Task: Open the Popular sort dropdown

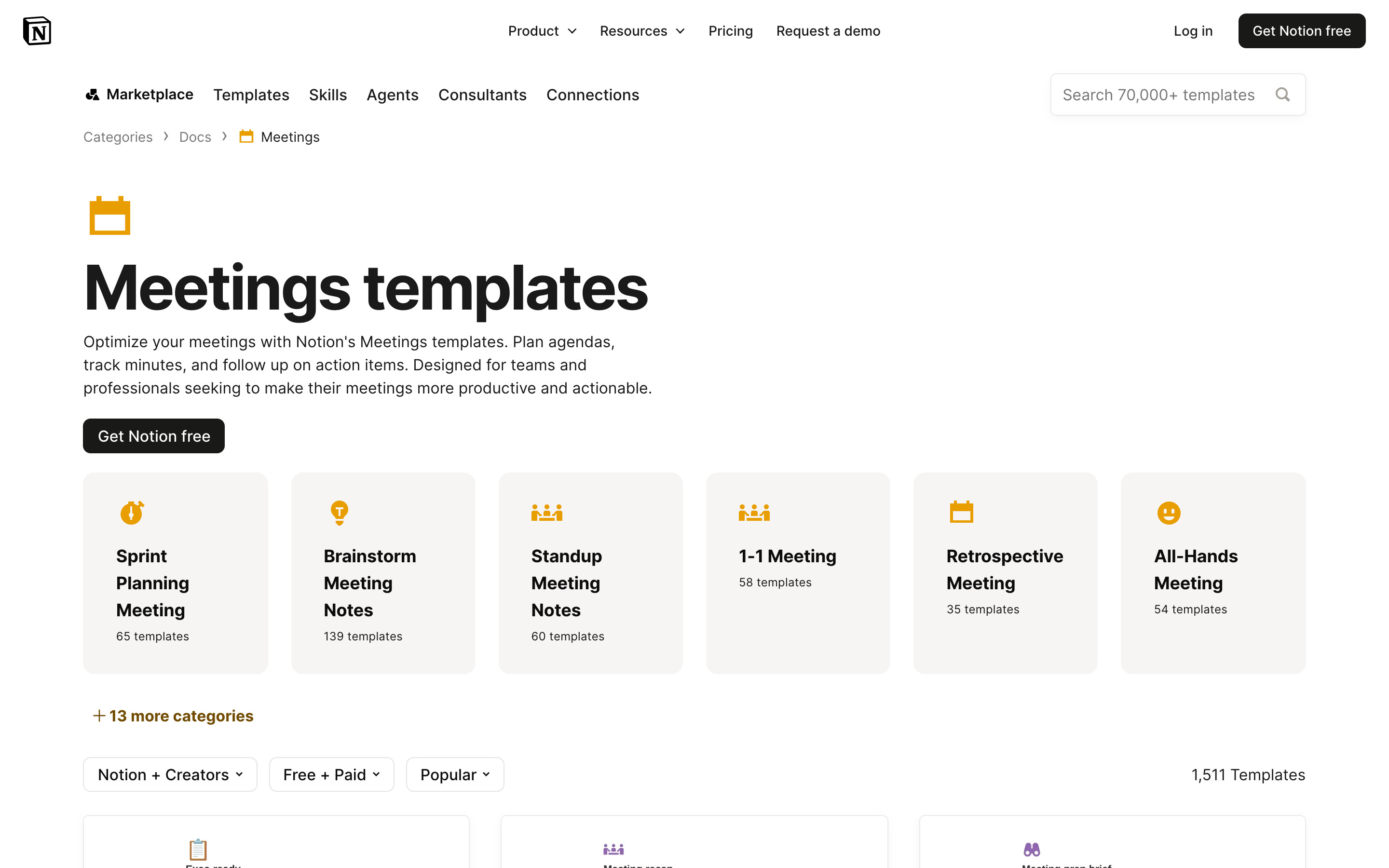Action: 455,774
